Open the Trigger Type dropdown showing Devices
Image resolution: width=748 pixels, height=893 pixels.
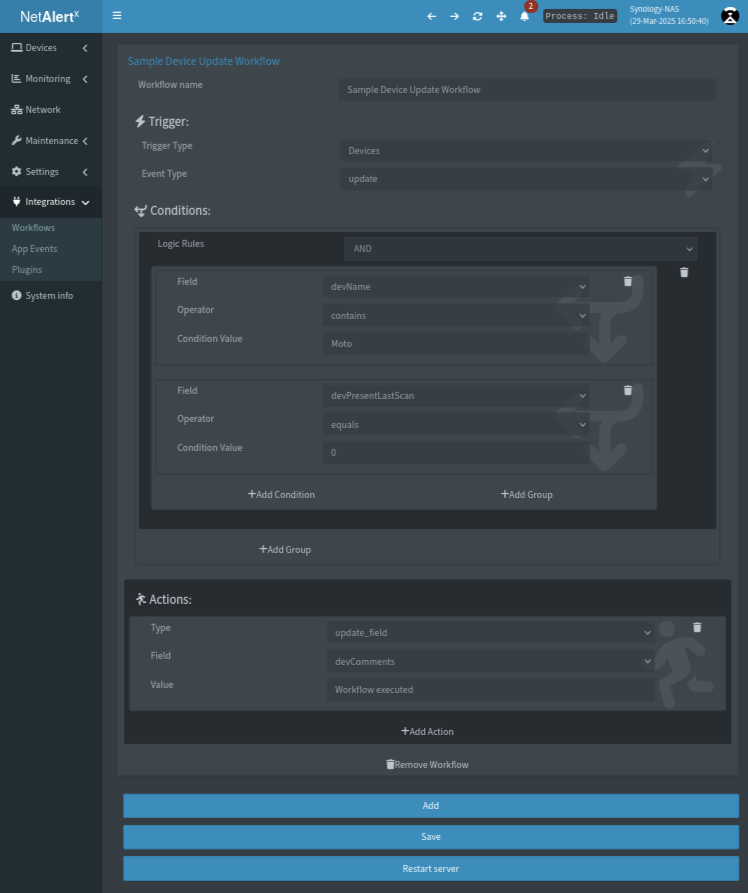tap(526, 151)
